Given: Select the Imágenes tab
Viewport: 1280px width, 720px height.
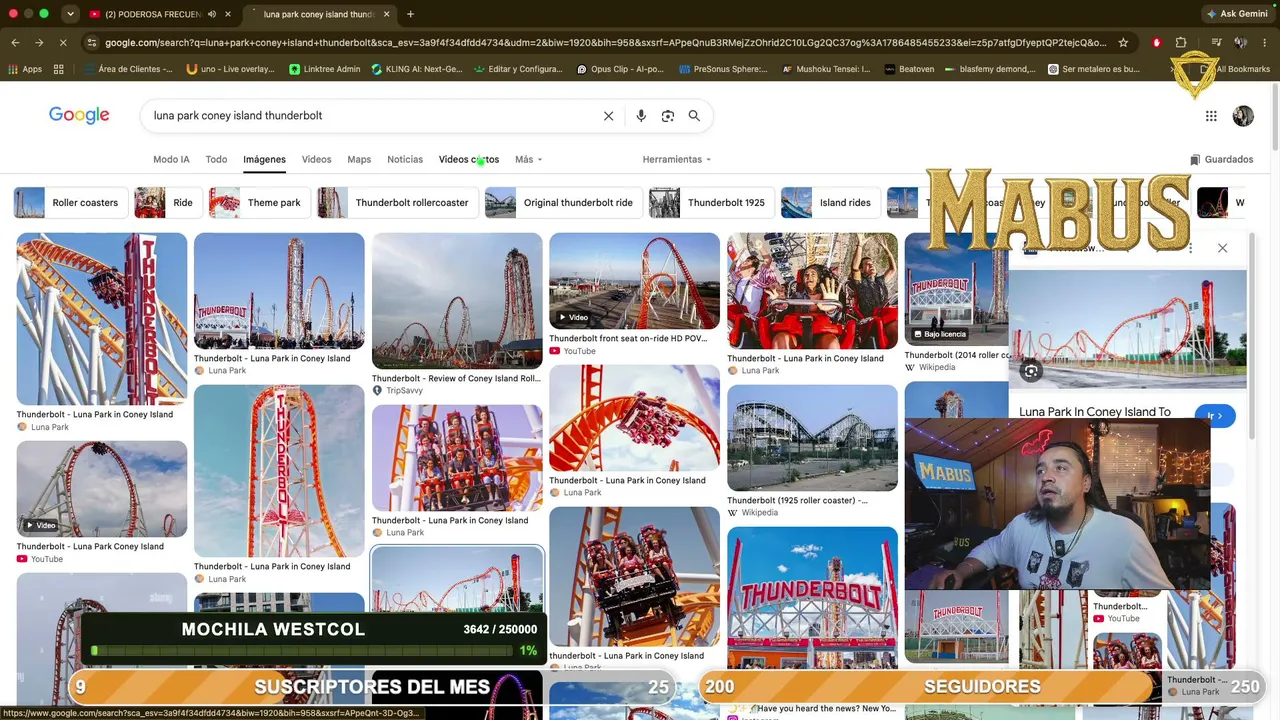Looking at the screenshot, I should point(264,160).
